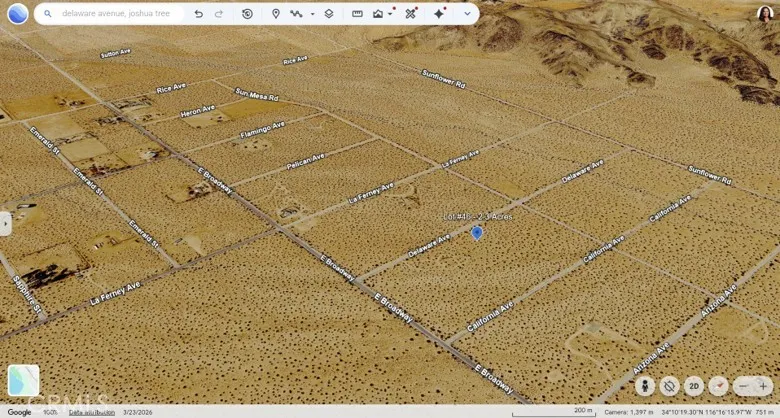Click the Google Earth logo icon
The width and height of the screenshot is (780, 418).
click(x=18, y=14)
